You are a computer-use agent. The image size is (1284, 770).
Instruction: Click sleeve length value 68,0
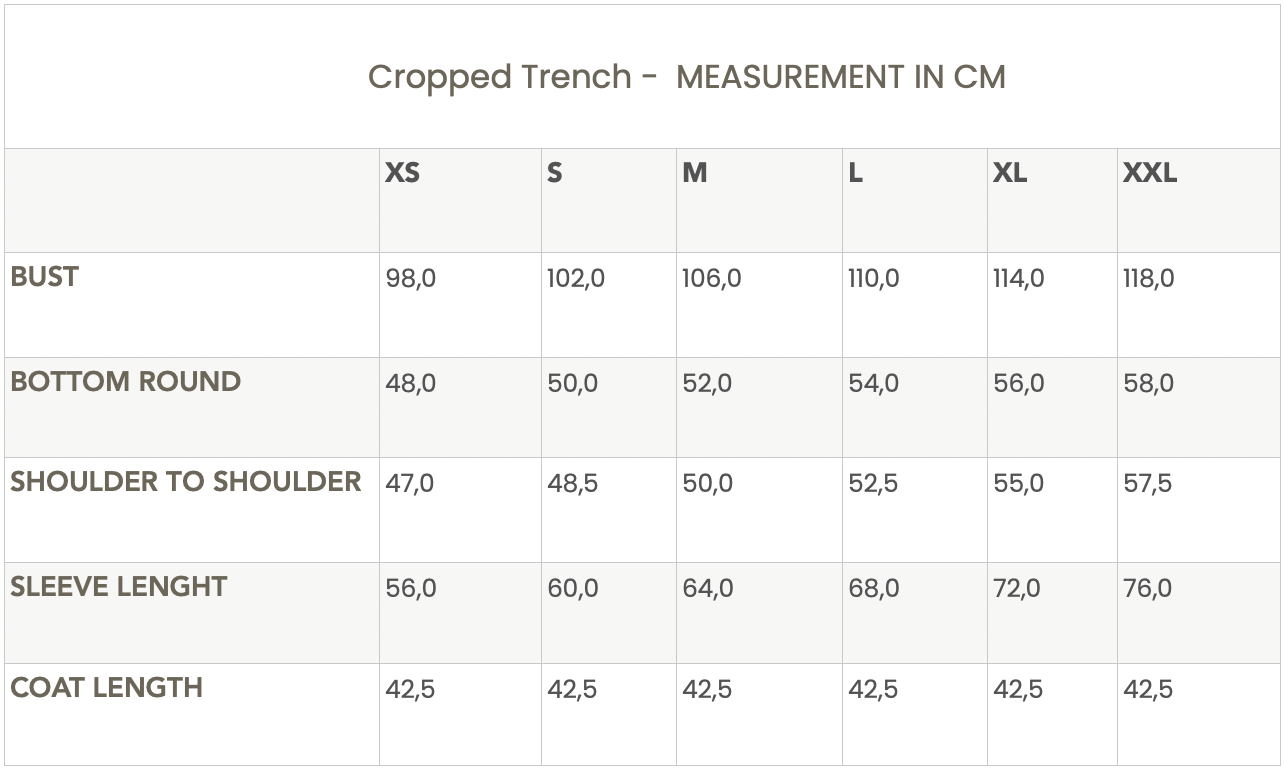coord(873,588)
